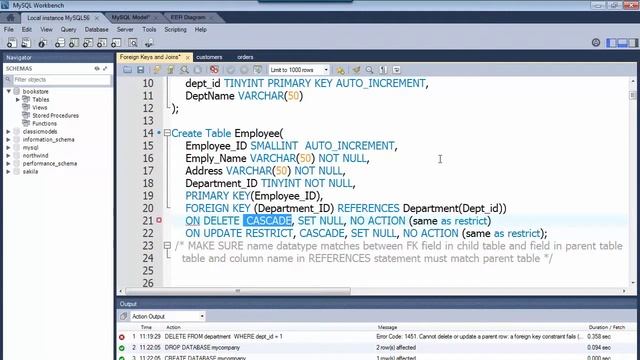Create a new table toolbar icon
This screenshot has width=640, height=360.
pyautogui.click(x=74, y=43)
